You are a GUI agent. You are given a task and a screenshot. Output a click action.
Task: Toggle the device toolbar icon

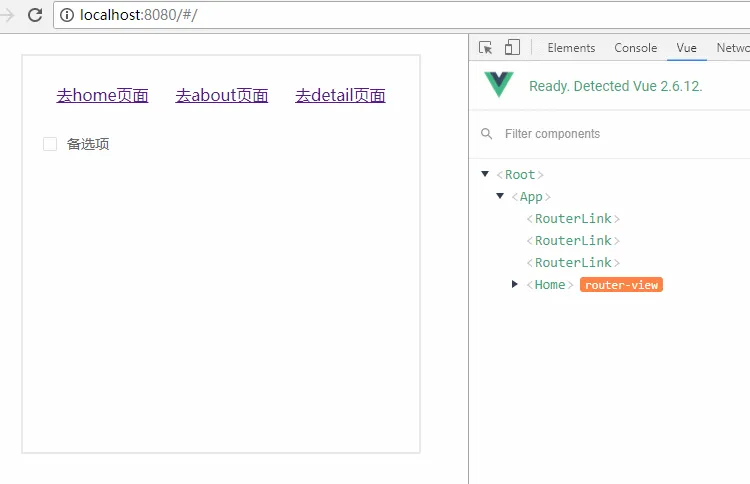click(x=512, y=47)
